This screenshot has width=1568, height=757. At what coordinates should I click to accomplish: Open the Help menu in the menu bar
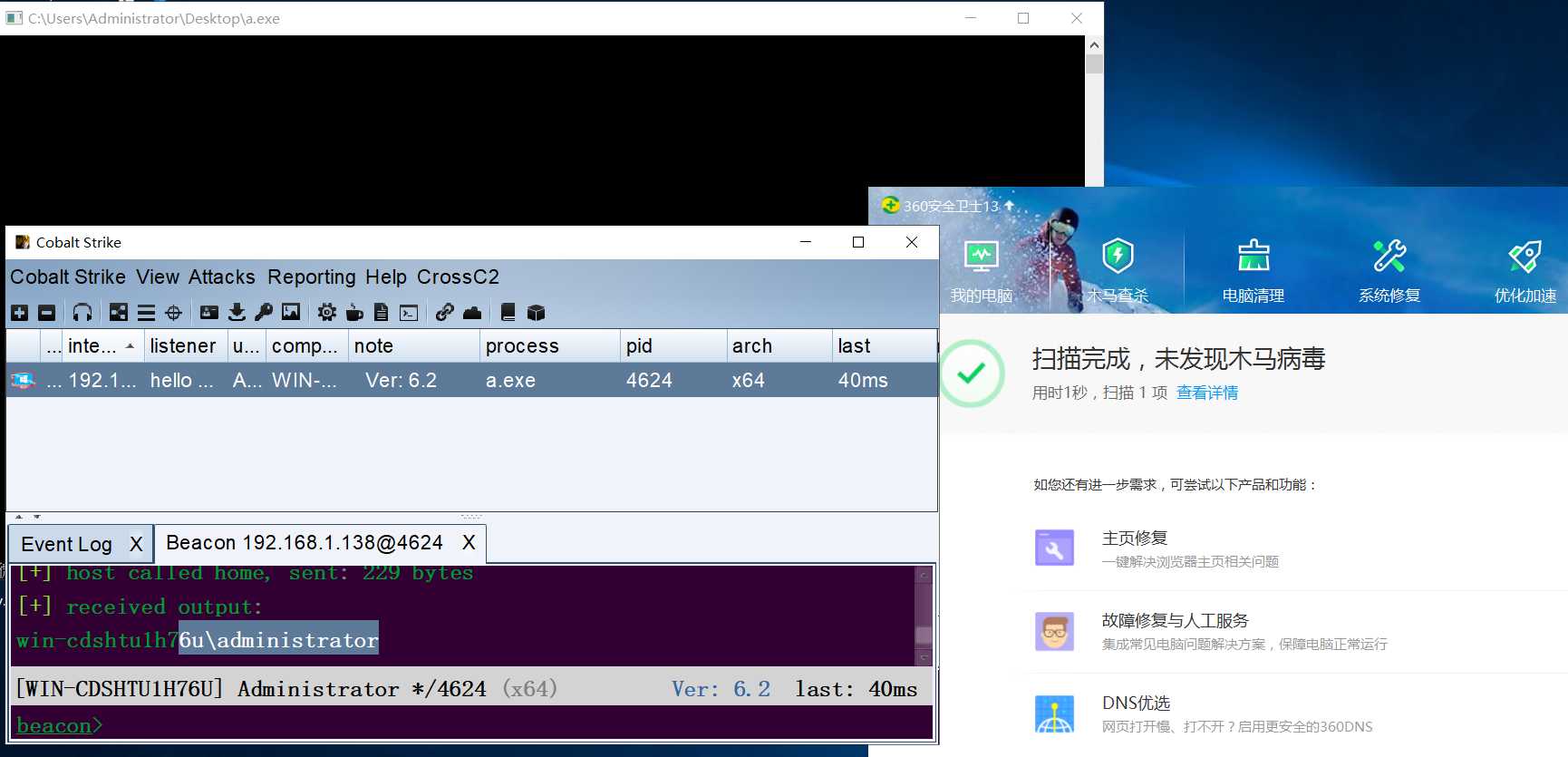386,277
